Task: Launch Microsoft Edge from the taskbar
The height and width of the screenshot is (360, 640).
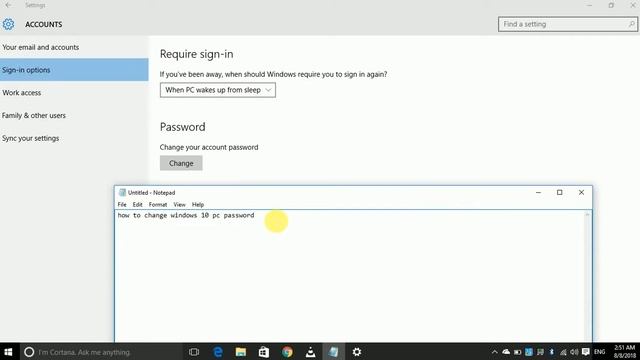Action: [218, 352]
